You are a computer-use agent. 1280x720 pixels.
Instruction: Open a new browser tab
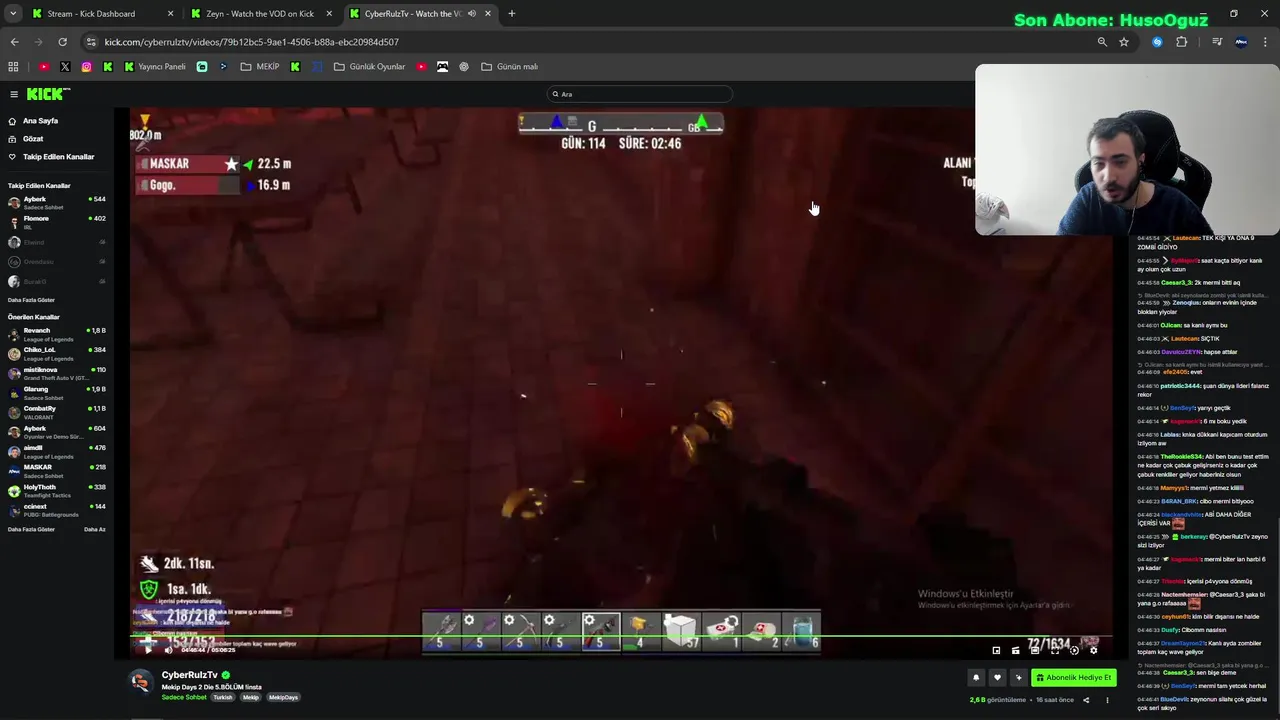[511, 14]
